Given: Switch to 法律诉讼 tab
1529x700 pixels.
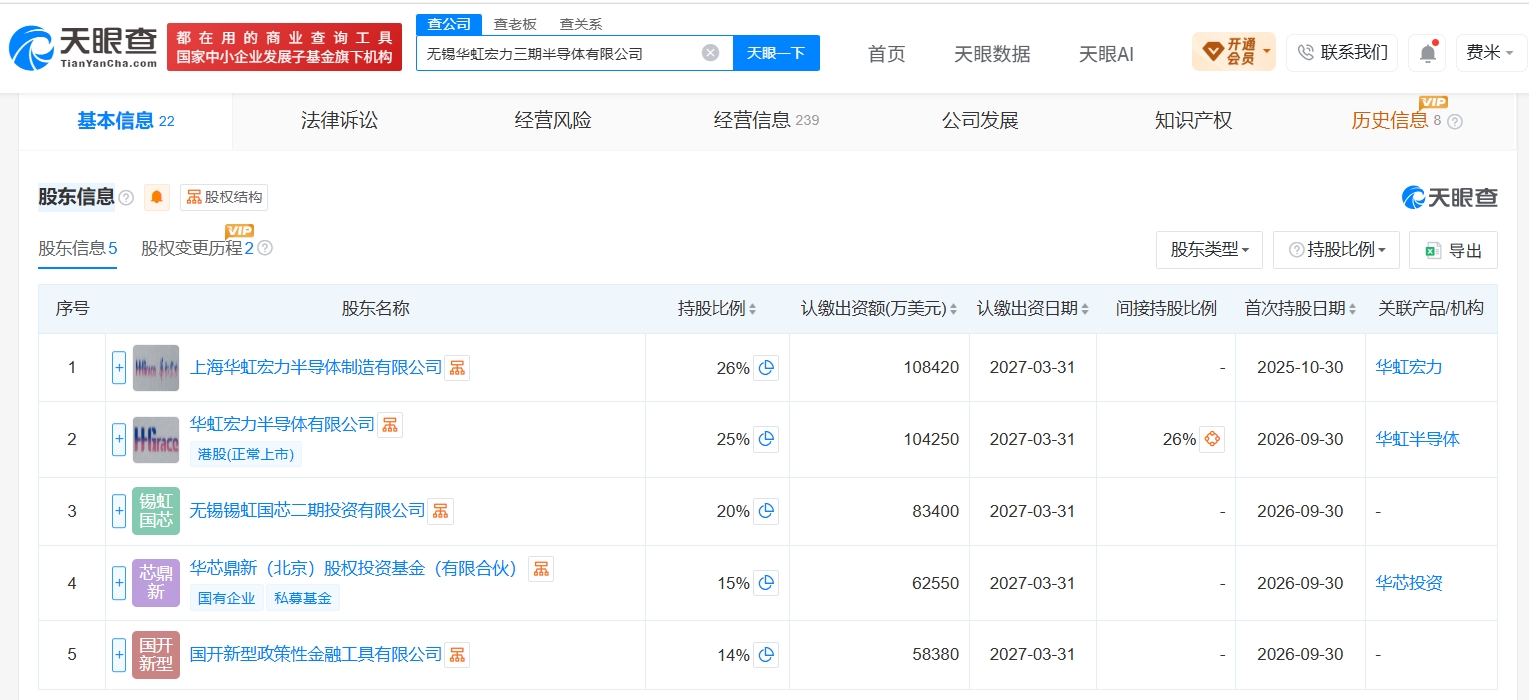Looking at the screenshot, I should click(340, 121).
